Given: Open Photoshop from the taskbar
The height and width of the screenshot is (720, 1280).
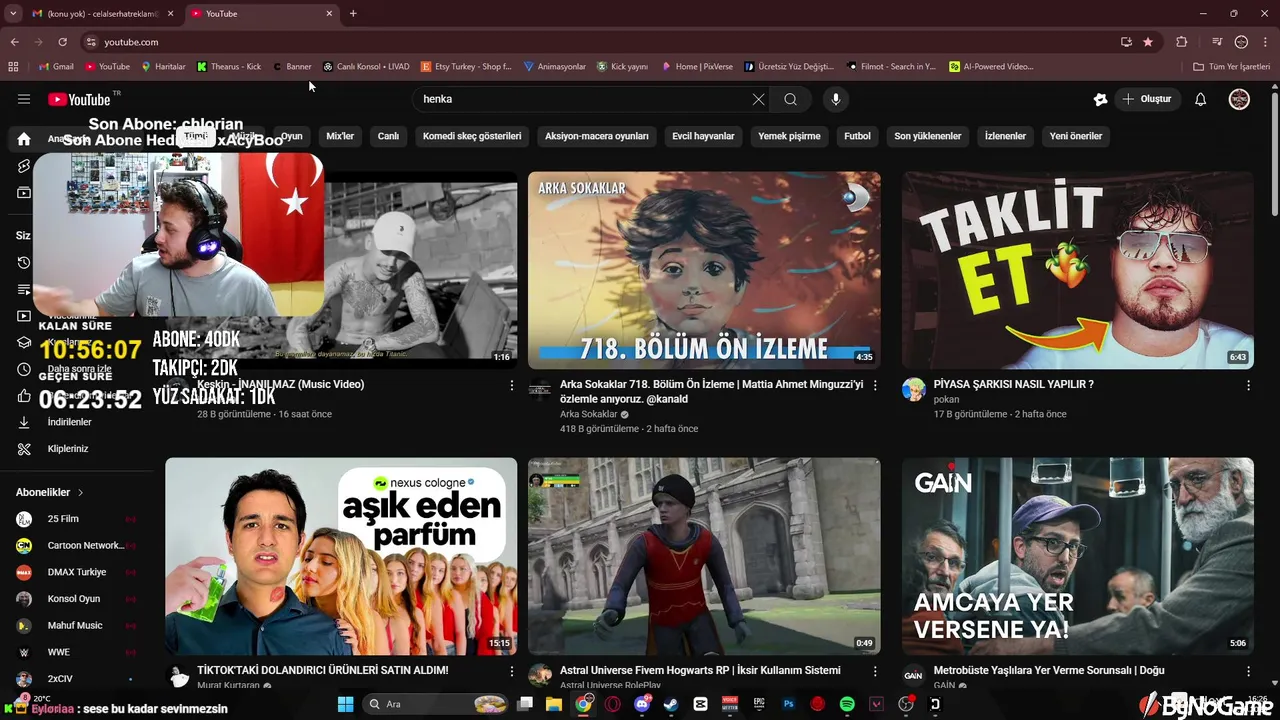Looking at the screenshot, I should 788,704.
